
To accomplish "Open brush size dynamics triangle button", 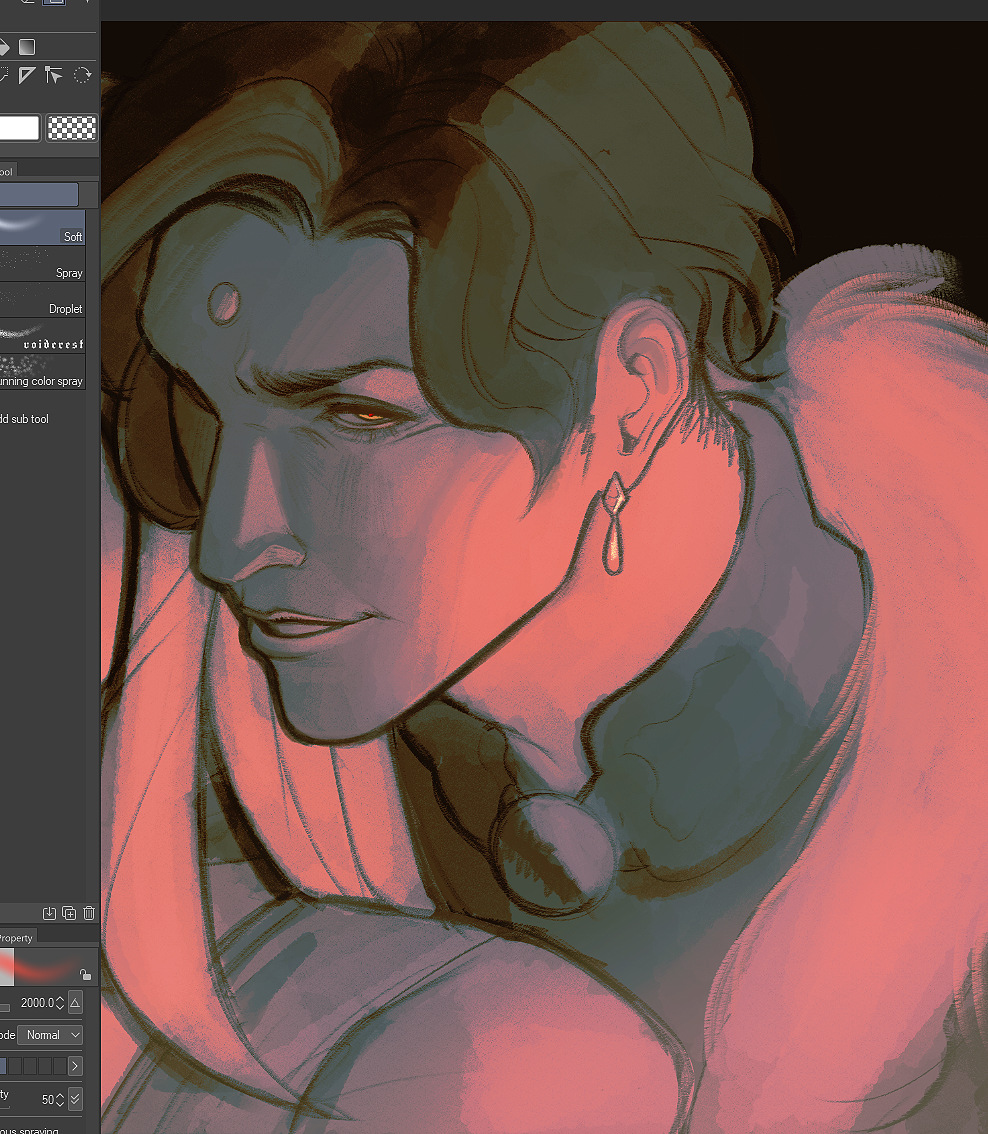I will click(75, 1002).
